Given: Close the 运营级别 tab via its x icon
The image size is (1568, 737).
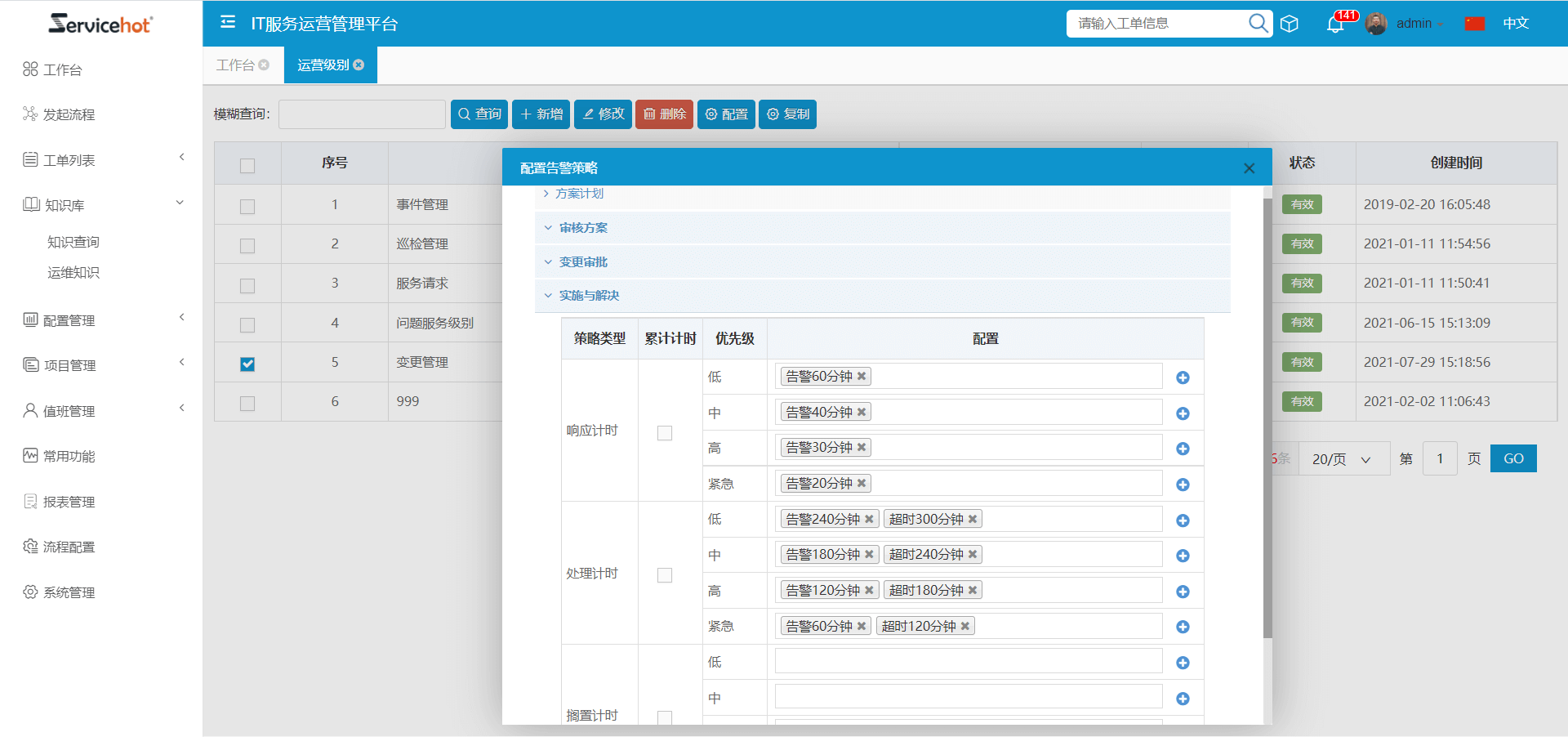Looking at the screenshot, I should [x=359, y=65].
